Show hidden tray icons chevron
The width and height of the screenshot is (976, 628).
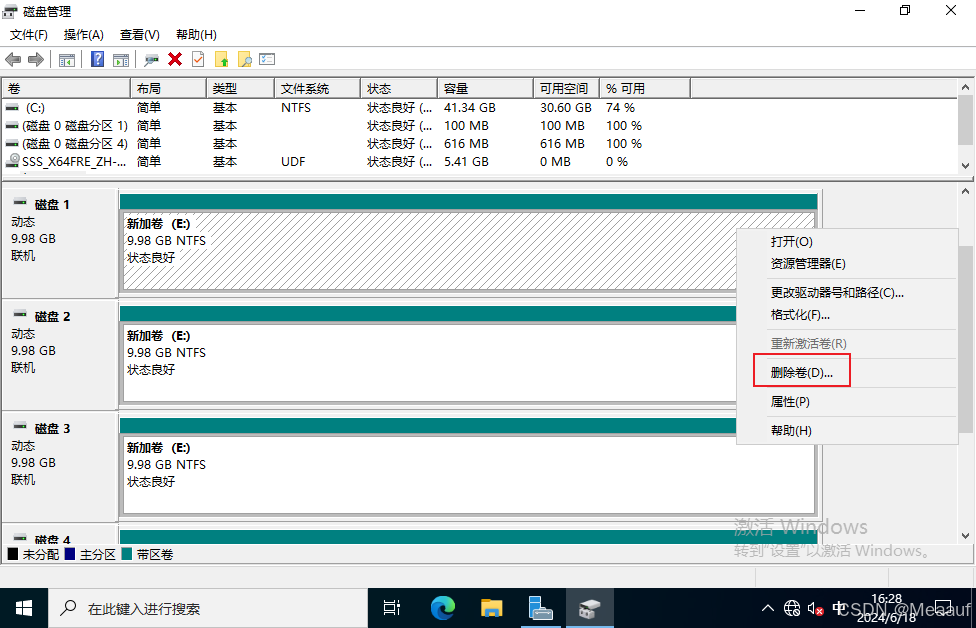[768, 608]
